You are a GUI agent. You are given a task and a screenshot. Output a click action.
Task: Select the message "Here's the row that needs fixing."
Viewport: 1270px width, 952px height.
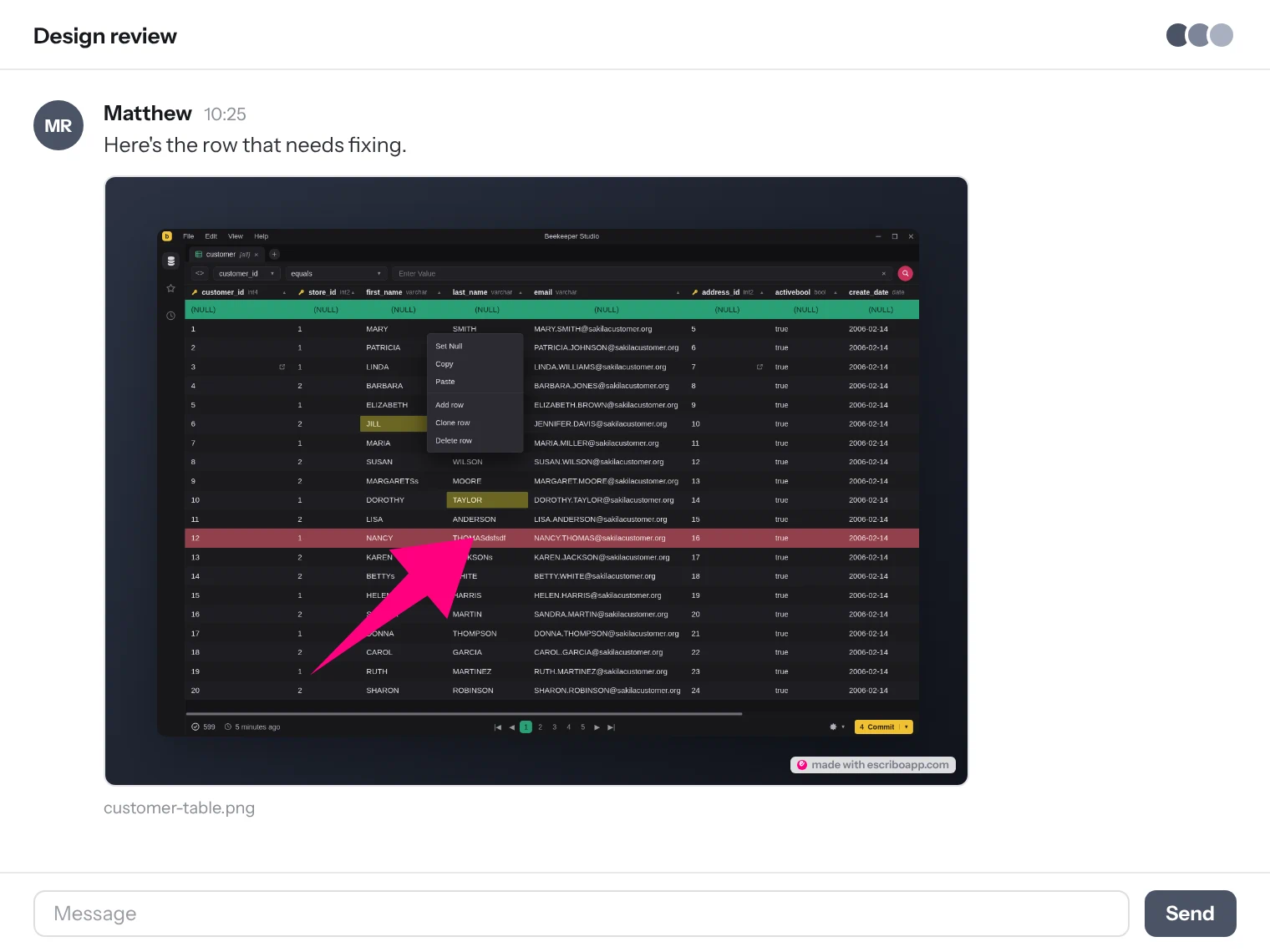(x=255, y=145)
